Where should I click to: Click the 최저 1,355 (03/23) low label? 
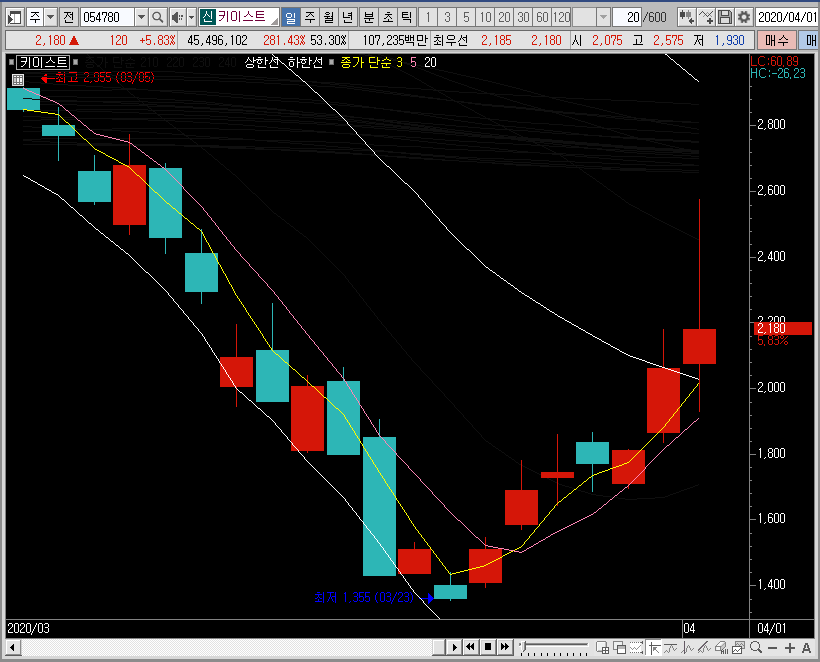(364, 597)
